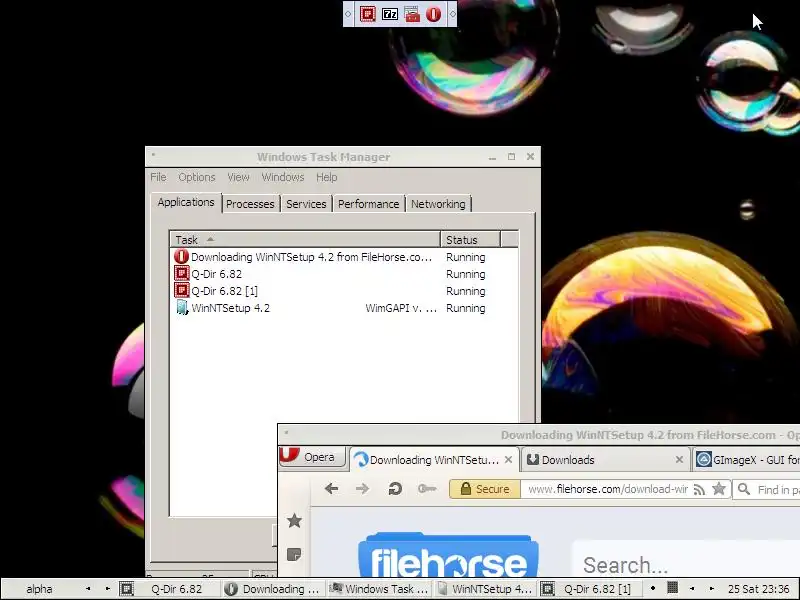This screenshot has width=800, height=600.
Task: Select the WinNTSetup 4.2 task row
Action: point(344,308)
